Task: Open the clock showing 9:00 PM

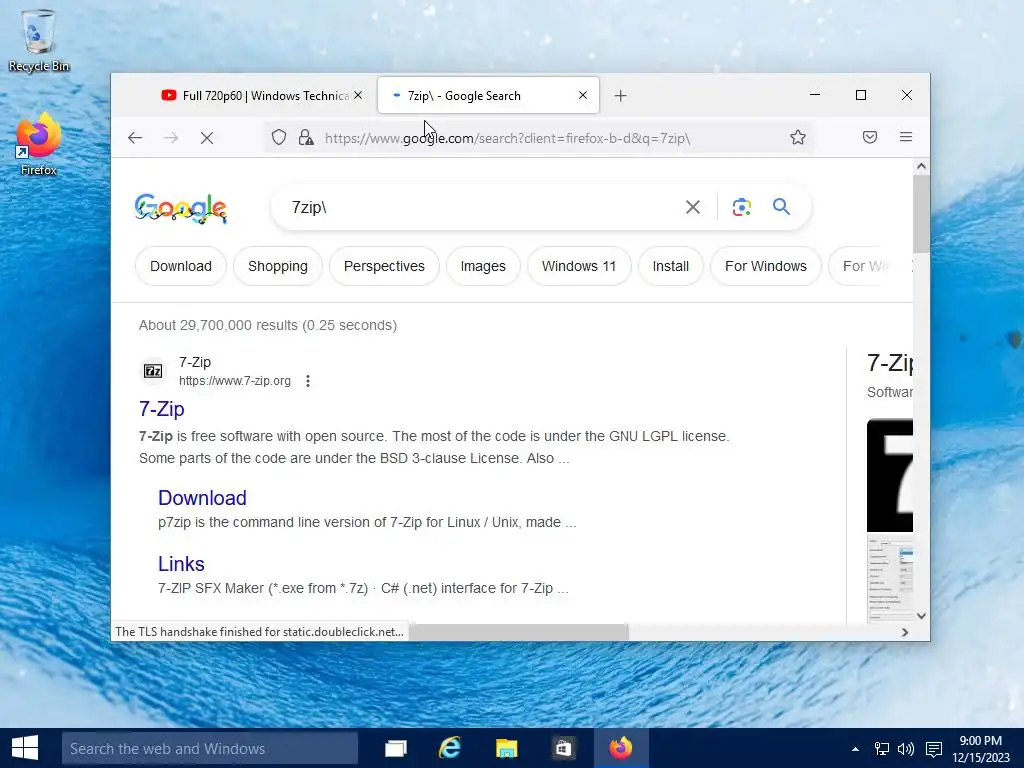Action: click(x=981, y=748)
